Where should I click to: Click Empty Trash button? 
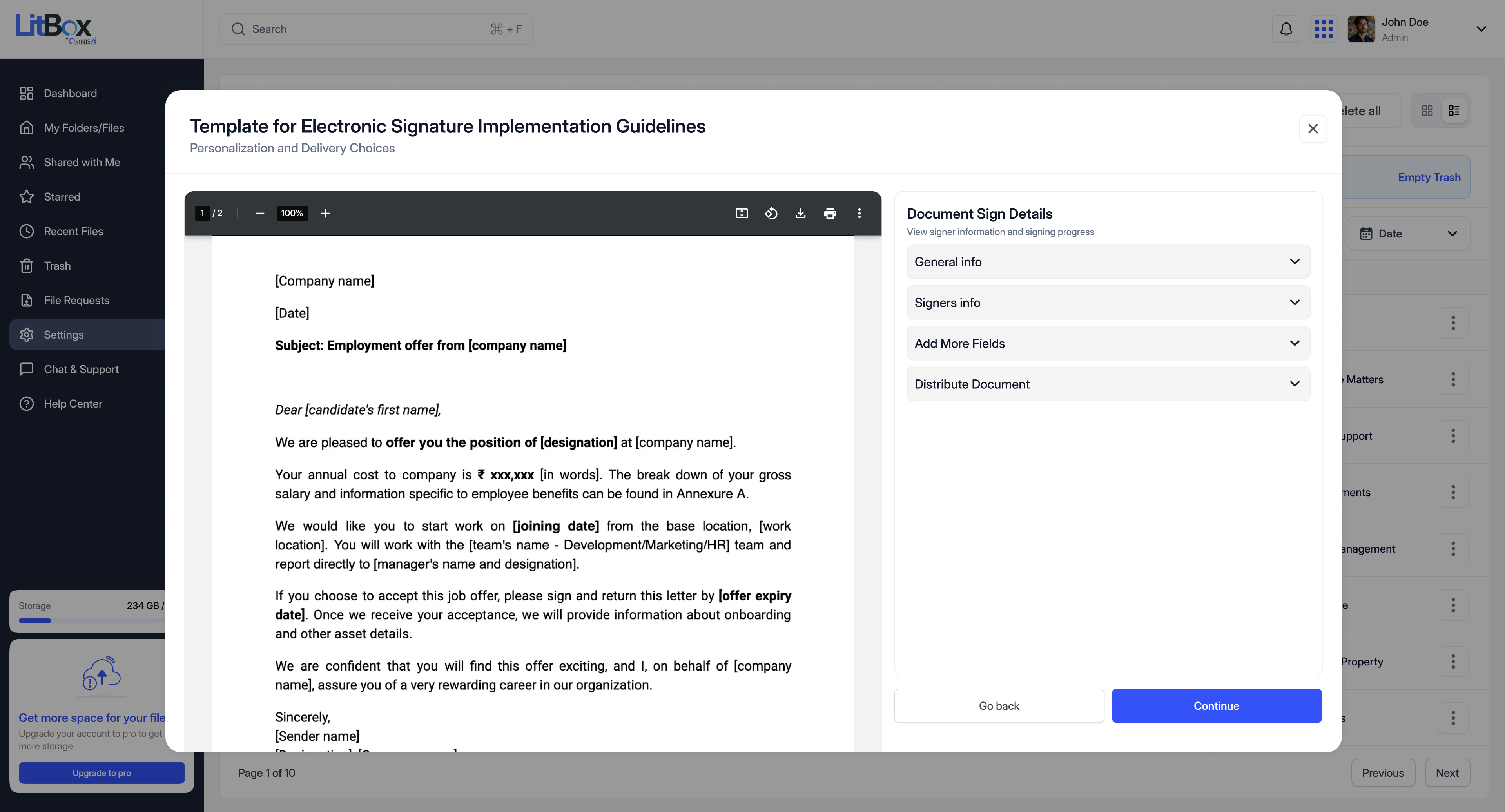[1429, 177]
